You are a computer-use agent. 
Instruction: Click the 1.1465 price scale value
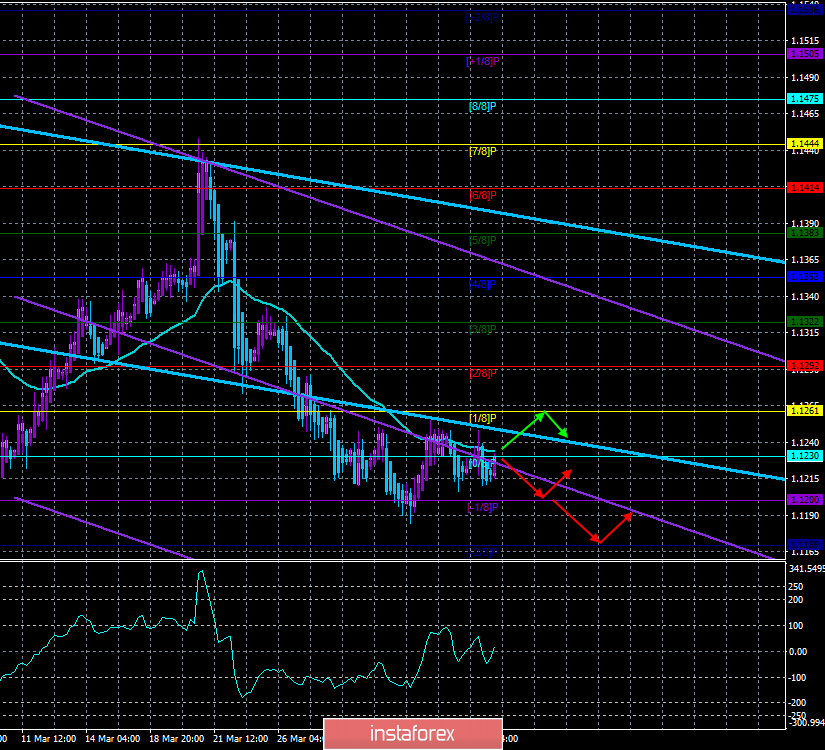(x=805, y=114)
